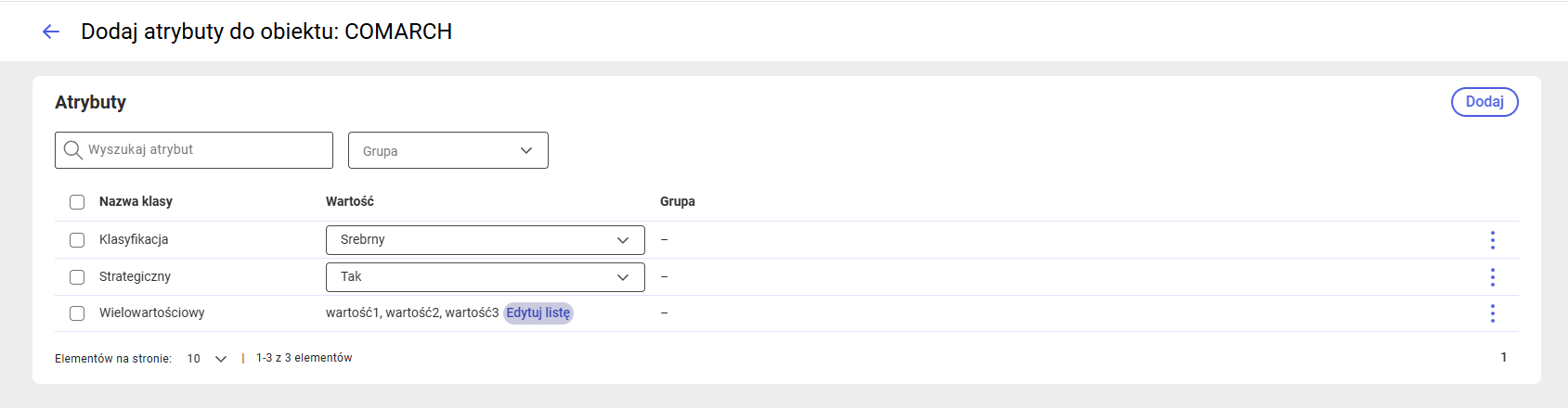This screenshot has height=408, width=1568.
Task: Click the Nazwa klasy column header
Action: pos(136,201)
